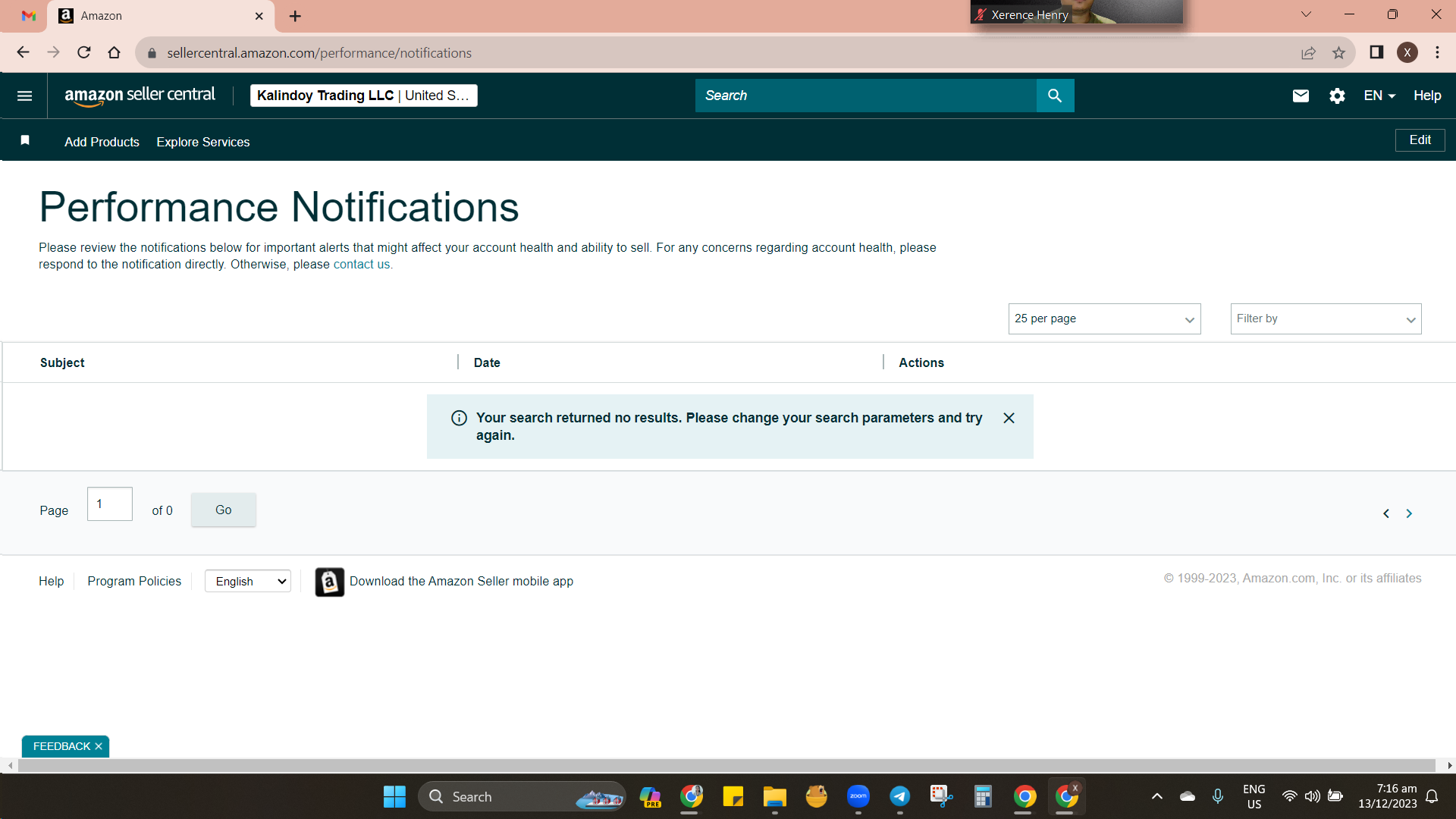Open the Windows Start menu
Image resolution: width=1456 pixels, height=819 pixels.
coord(394,796)
